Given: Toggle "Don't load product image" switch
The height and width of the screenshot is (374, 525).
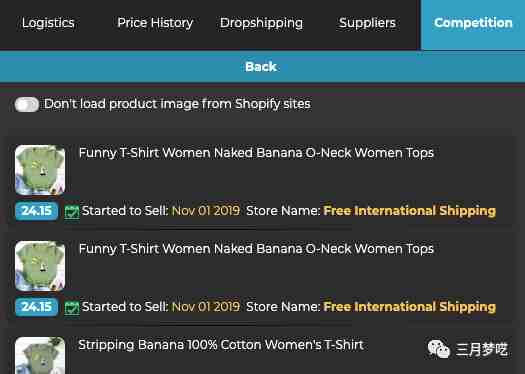Looking at the screenshot, I should click(x=27, y=104).
